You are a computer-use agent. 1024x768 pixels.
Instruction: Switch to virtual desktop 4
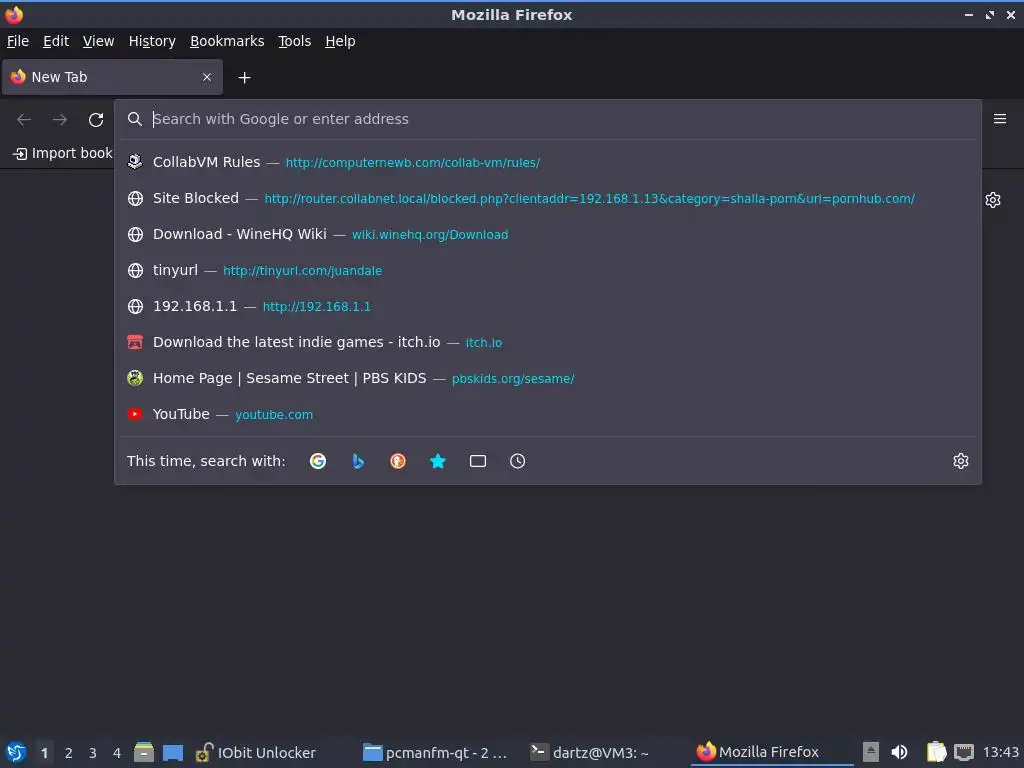117,753
